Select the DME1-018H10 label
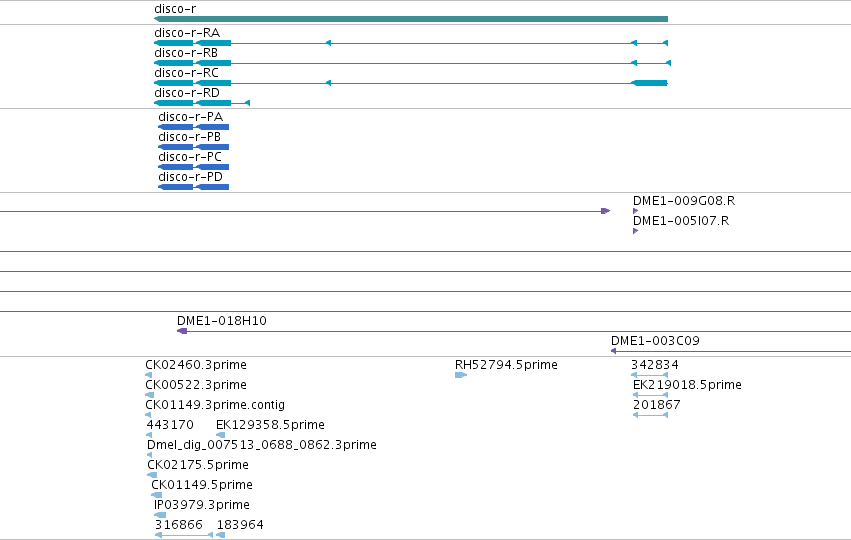Image resolution: width=851 pixels, height=540 pixels. point(222,321)
